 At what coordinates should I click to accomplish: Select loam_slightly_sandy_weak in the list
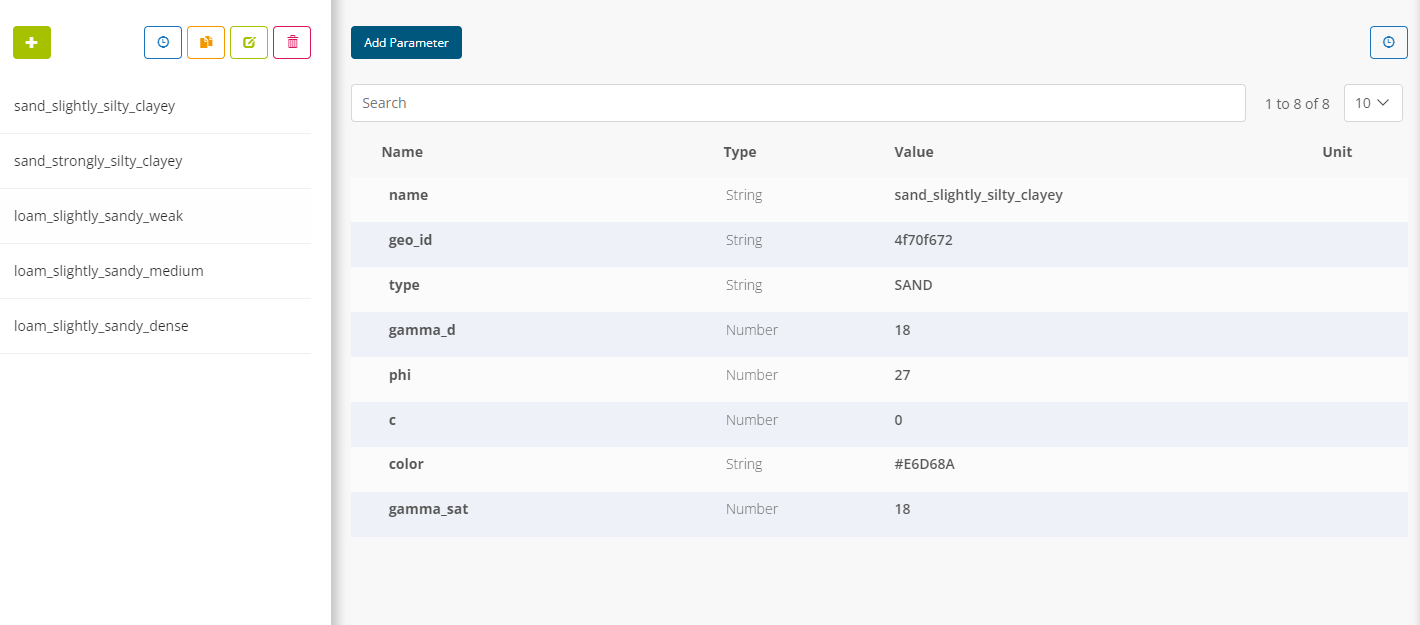[x=98, y=216]
